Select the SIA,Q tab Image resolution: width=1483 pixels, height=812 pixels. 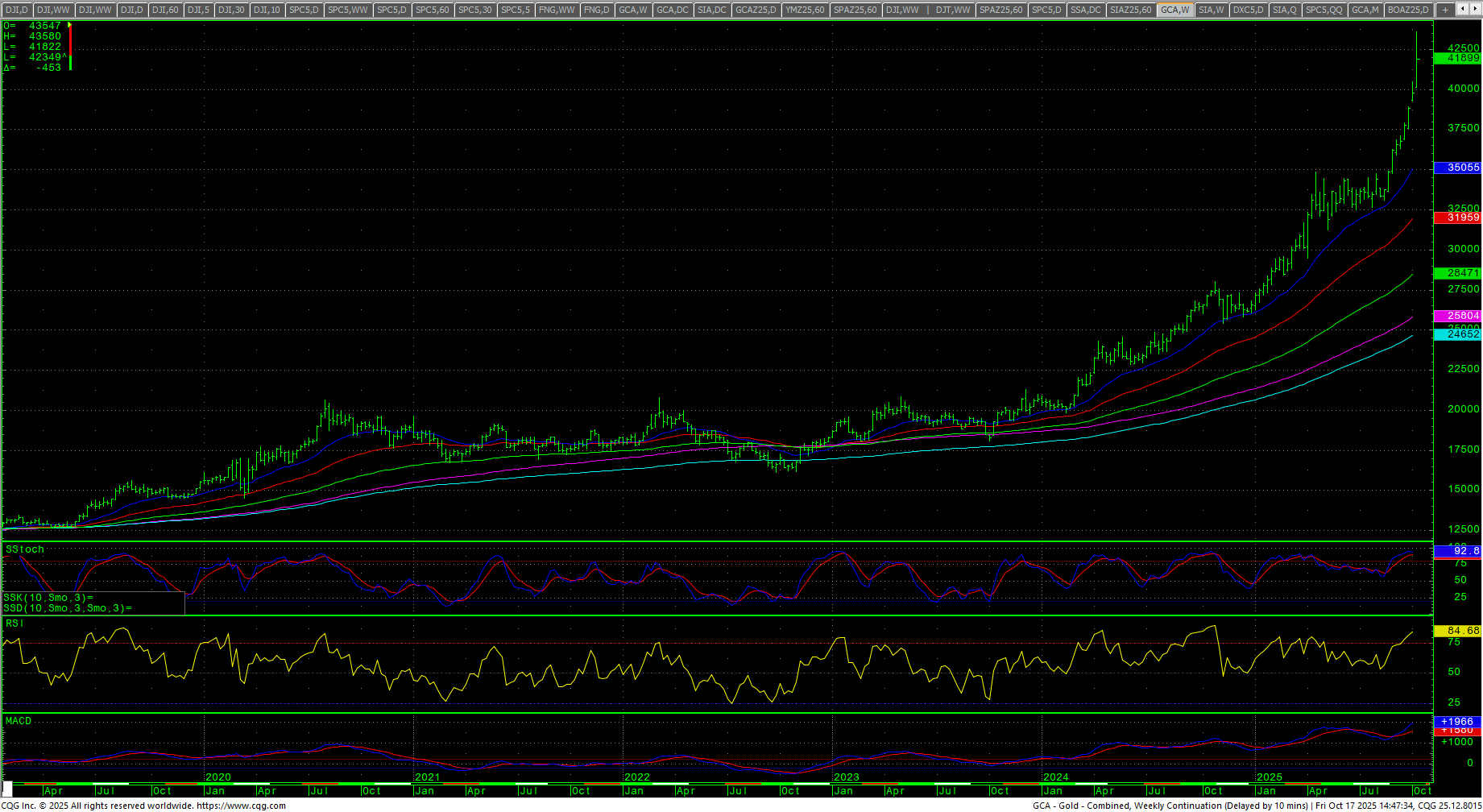tap(1284, 10)
